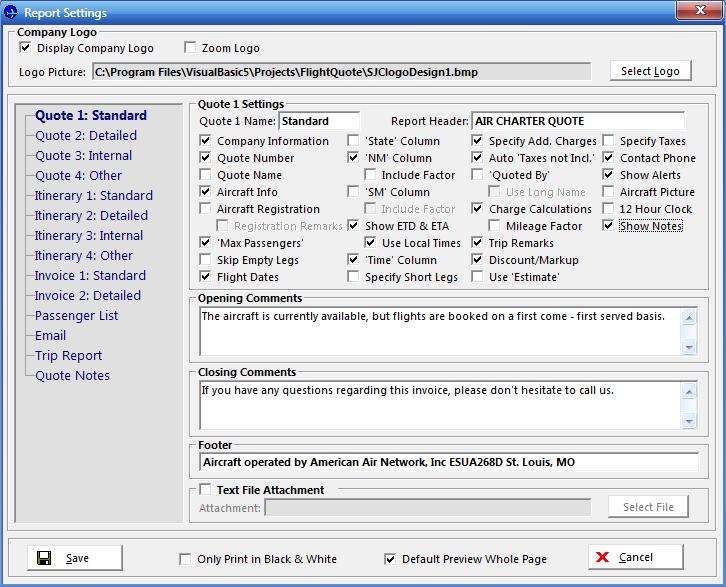This screenshot has height=587, width=726.
Task: Click into the Footer text field
Action: [x=447, y=462]
